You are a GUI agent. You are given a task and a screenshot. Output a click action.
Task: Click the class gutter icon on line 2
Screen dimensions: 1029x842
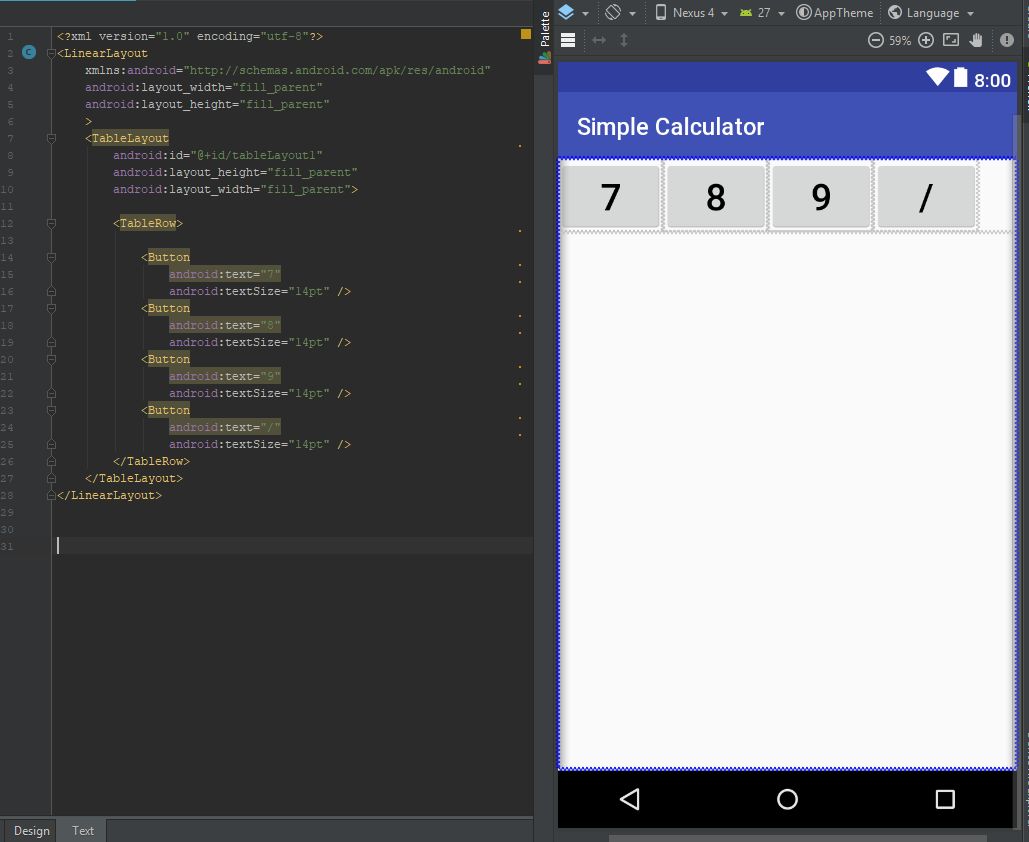point(29,53)
